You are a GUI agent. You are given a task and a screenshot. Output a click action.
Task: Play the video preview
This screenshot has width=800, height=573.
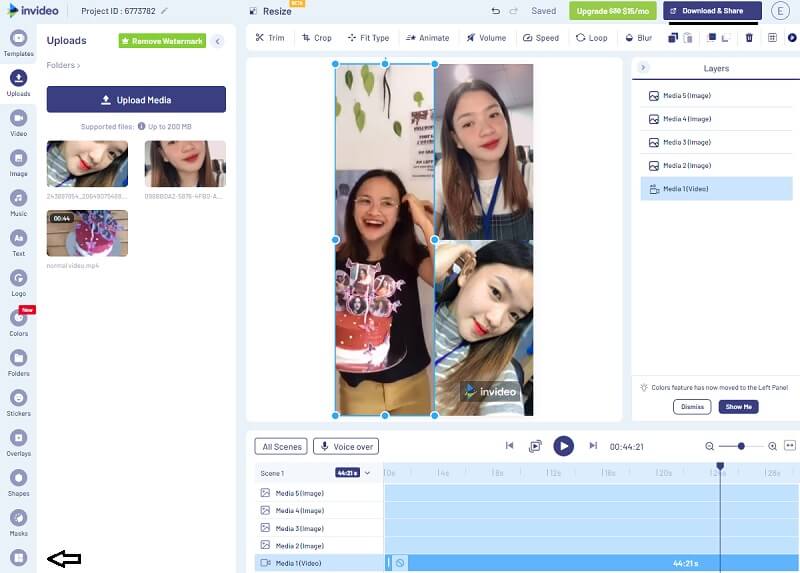click(564, 446)
